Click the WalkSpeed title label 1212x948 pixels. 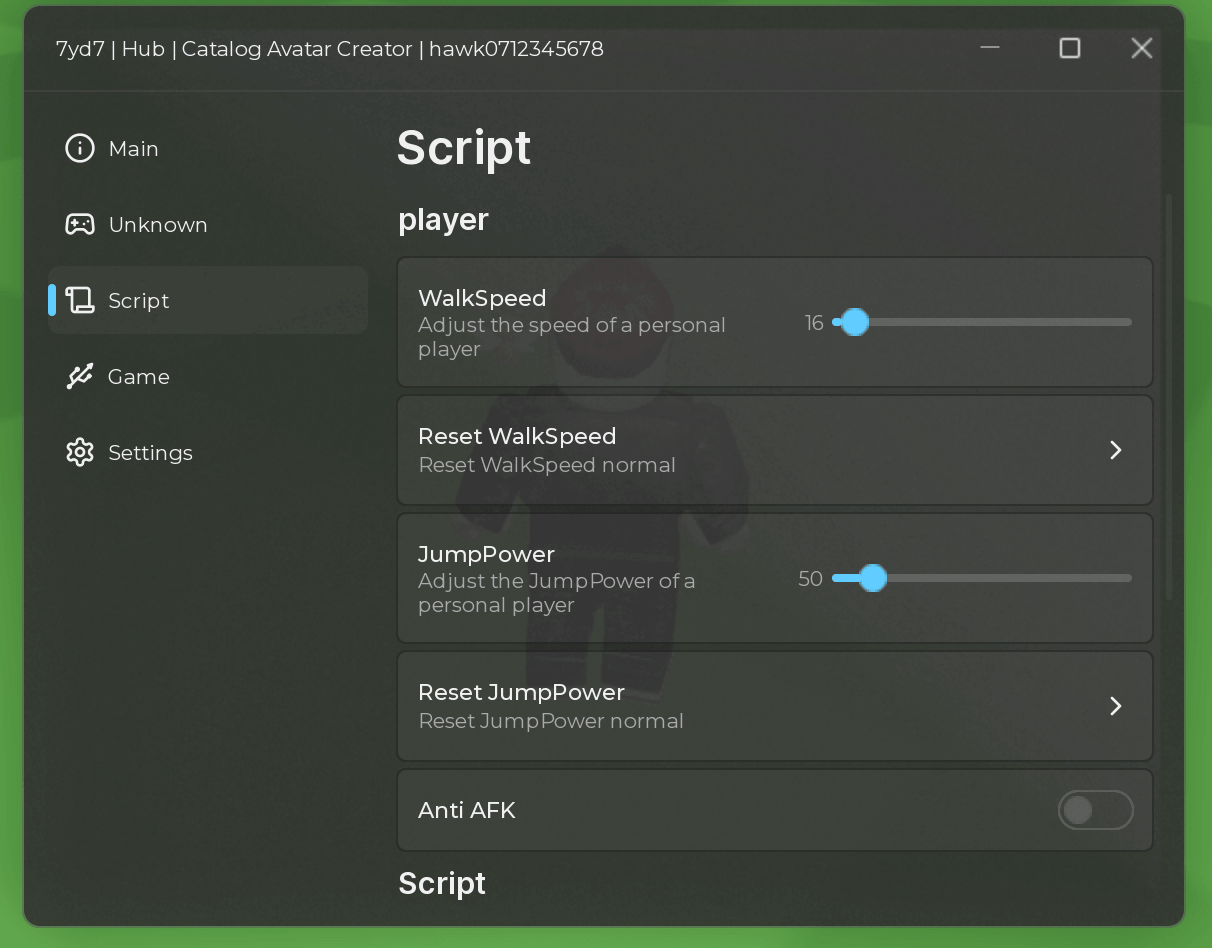(x=482, y=298)
